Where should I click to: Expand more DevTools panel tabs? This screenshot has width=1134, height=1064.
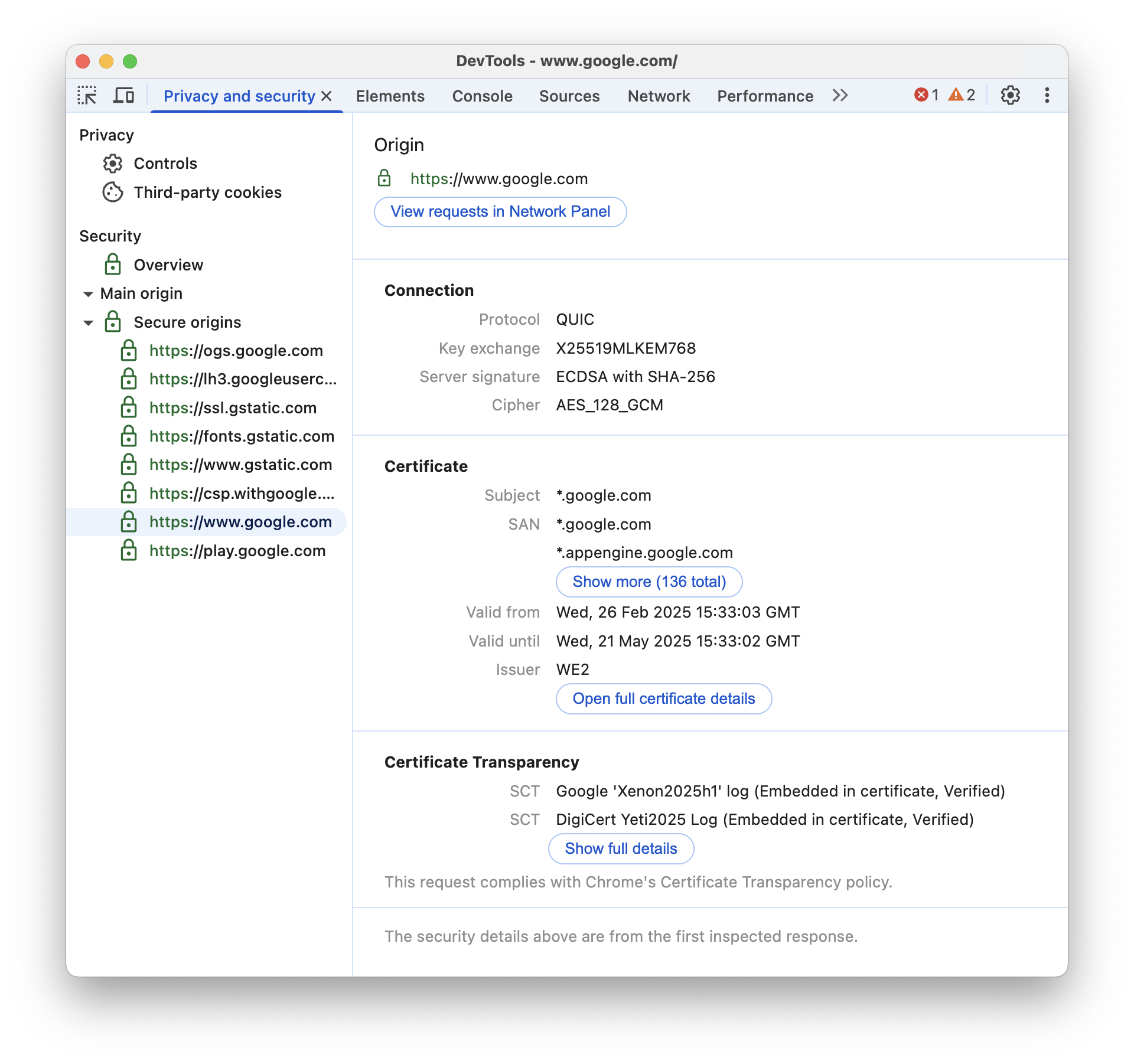tap(840, 96)
